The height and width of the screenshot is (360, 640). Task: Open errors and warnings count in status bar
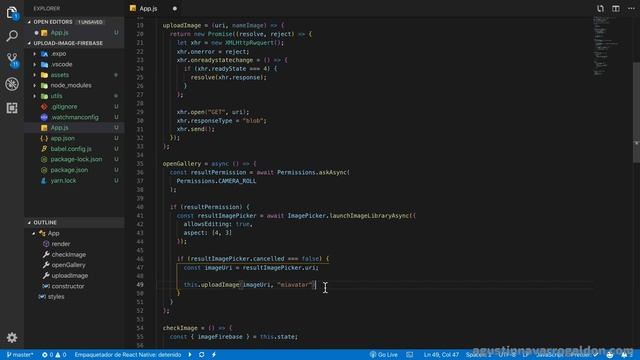click(54, 355)
